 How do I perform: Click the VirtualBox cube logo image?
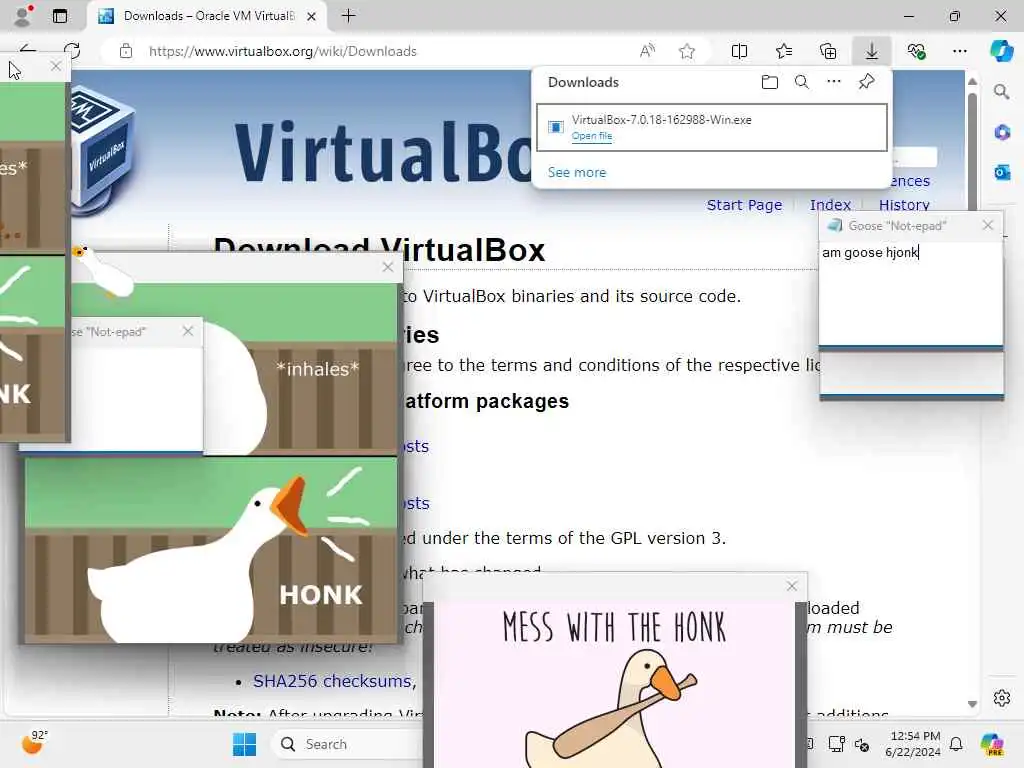pyautogui.click(x=101, y=149)
